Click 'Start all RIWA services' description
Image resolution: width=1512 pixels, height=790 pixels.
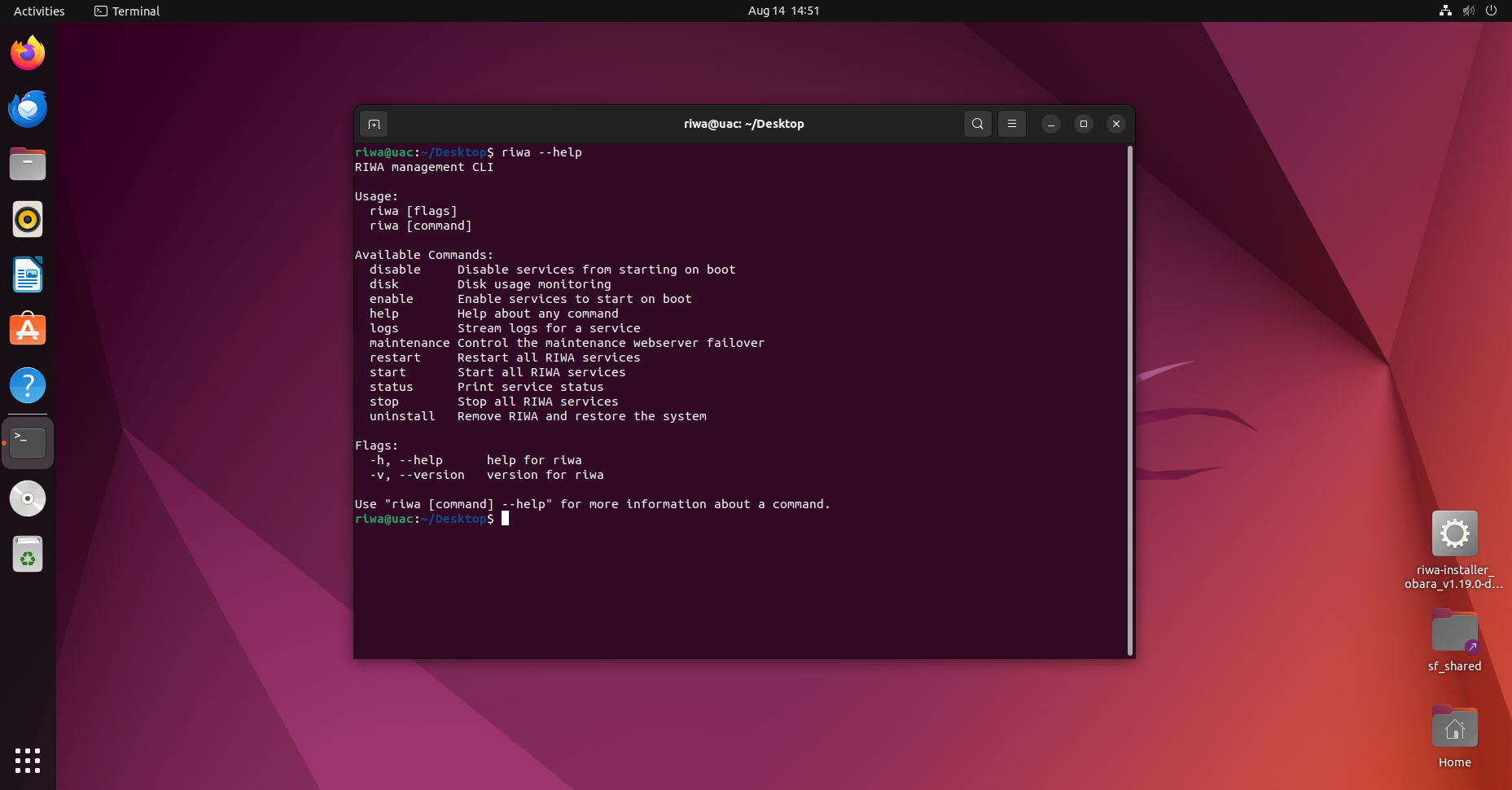(541, 372)
